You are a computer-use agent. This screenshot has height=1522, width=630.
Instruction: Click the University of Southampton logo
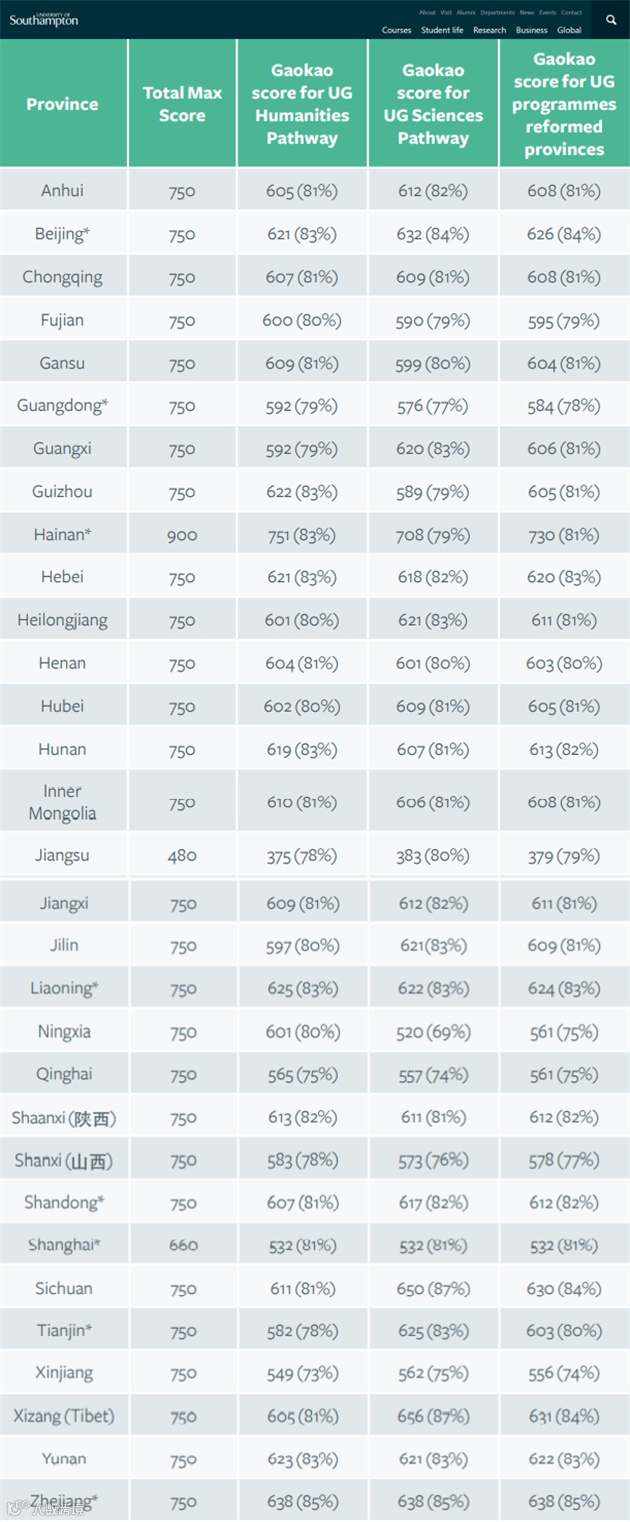[43, 19]
